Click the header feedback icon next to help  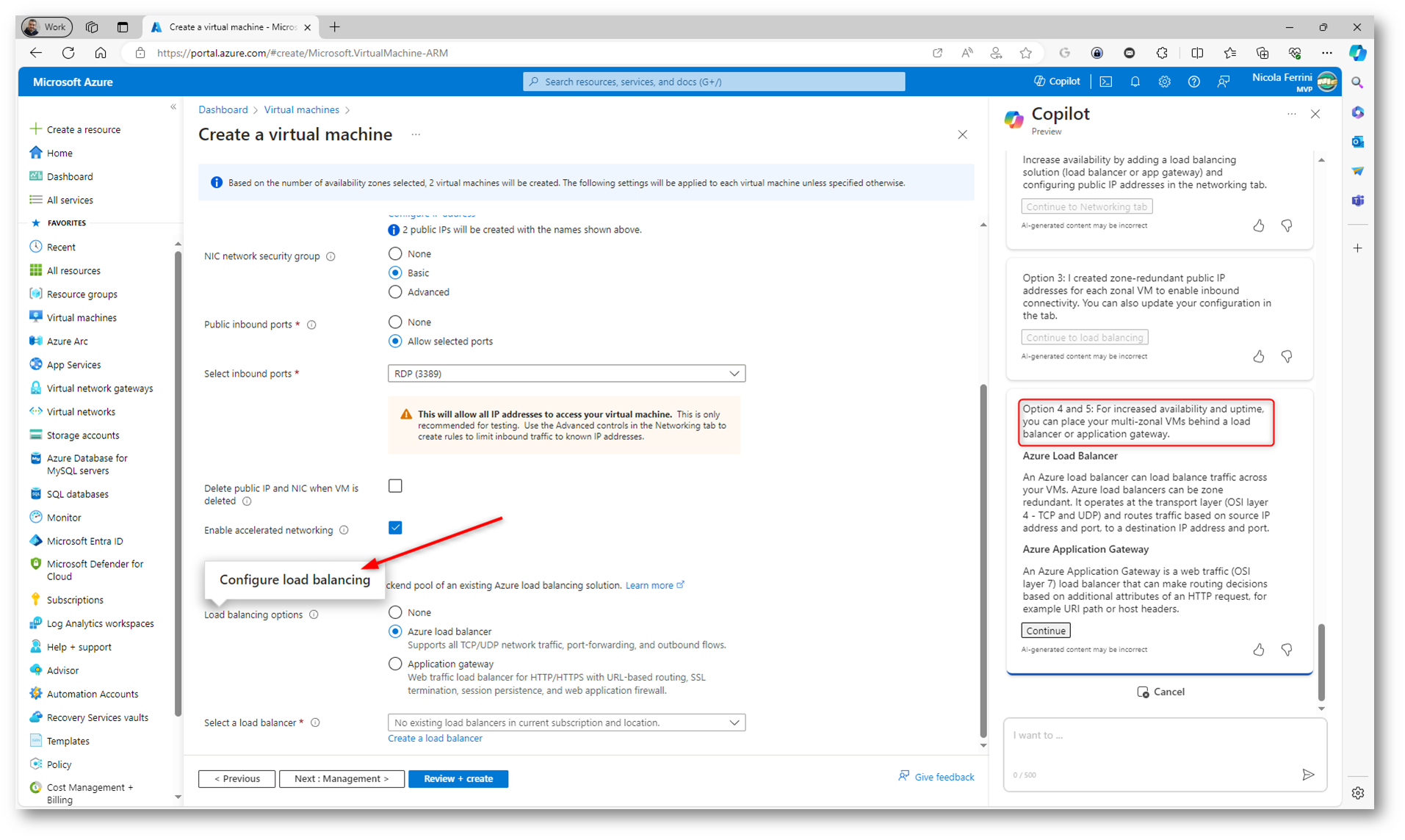(x=1223, y=82)
